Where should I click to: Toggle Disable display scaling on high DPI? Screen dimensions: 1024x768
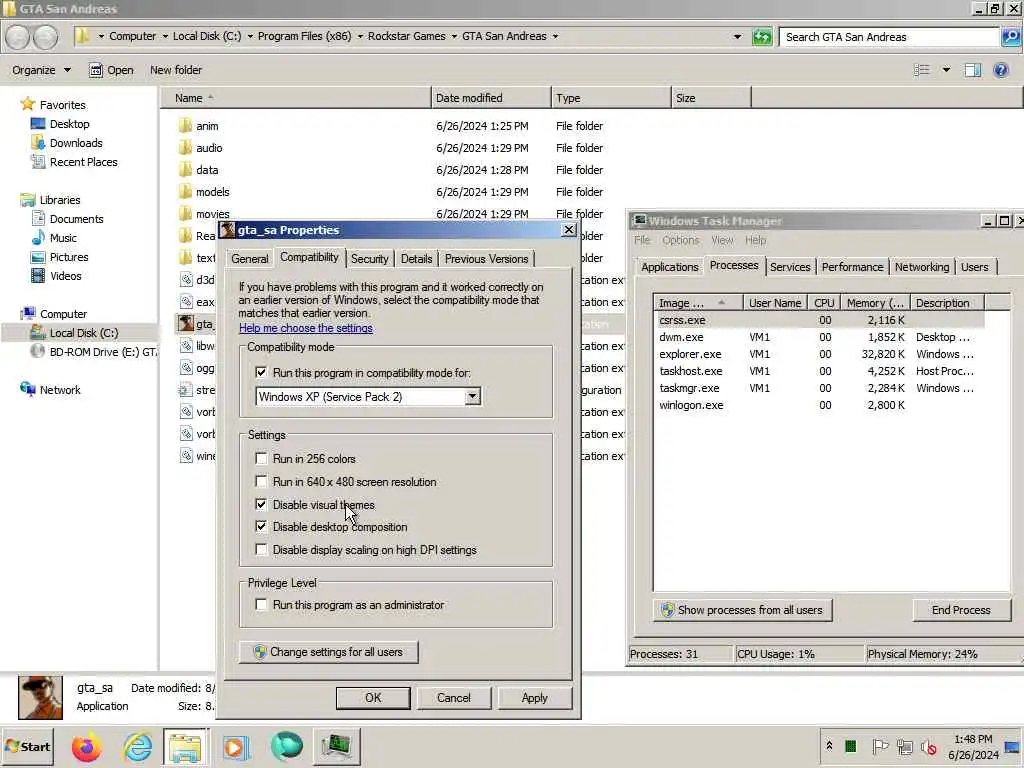(261, 549)
